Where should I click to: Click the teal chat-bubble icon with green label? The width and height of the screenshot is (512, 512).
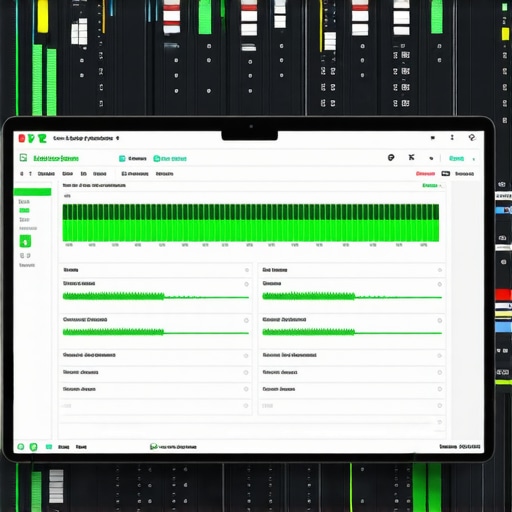pos(156,159)
